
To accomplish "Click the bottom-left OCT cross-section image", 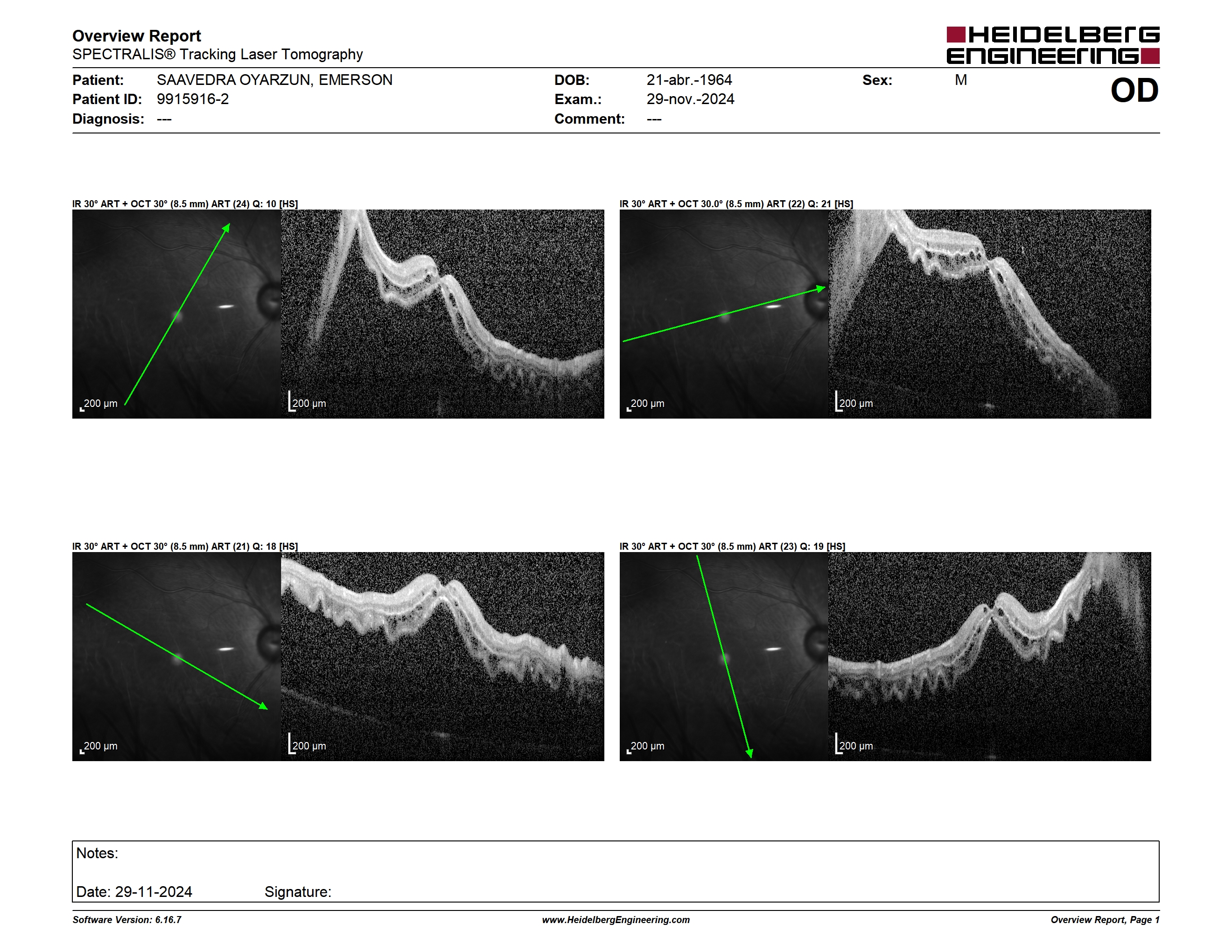I will pyautogui.click(x=442, y=657).
